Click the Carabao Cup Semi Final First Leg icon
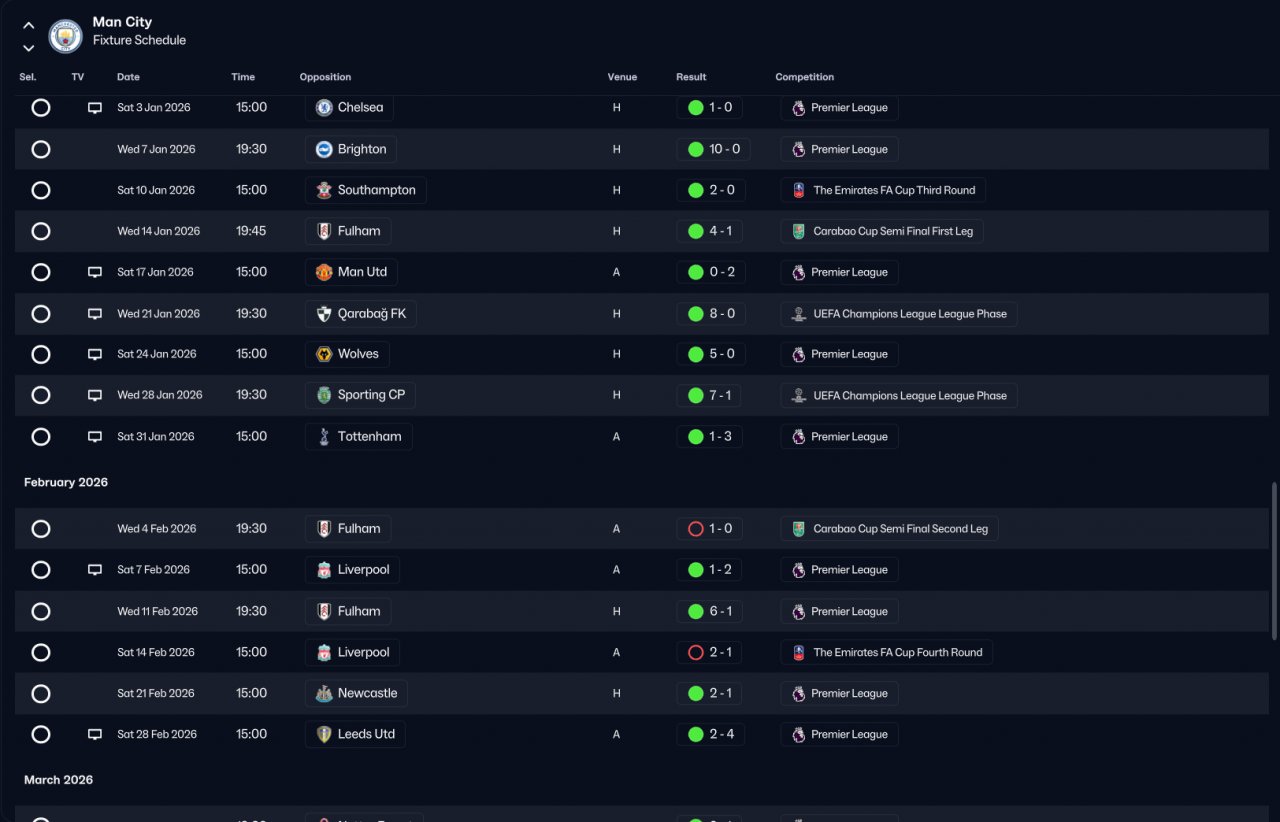Image resolution: width=1280 pixels, height=822 pixels. point(798,231)
